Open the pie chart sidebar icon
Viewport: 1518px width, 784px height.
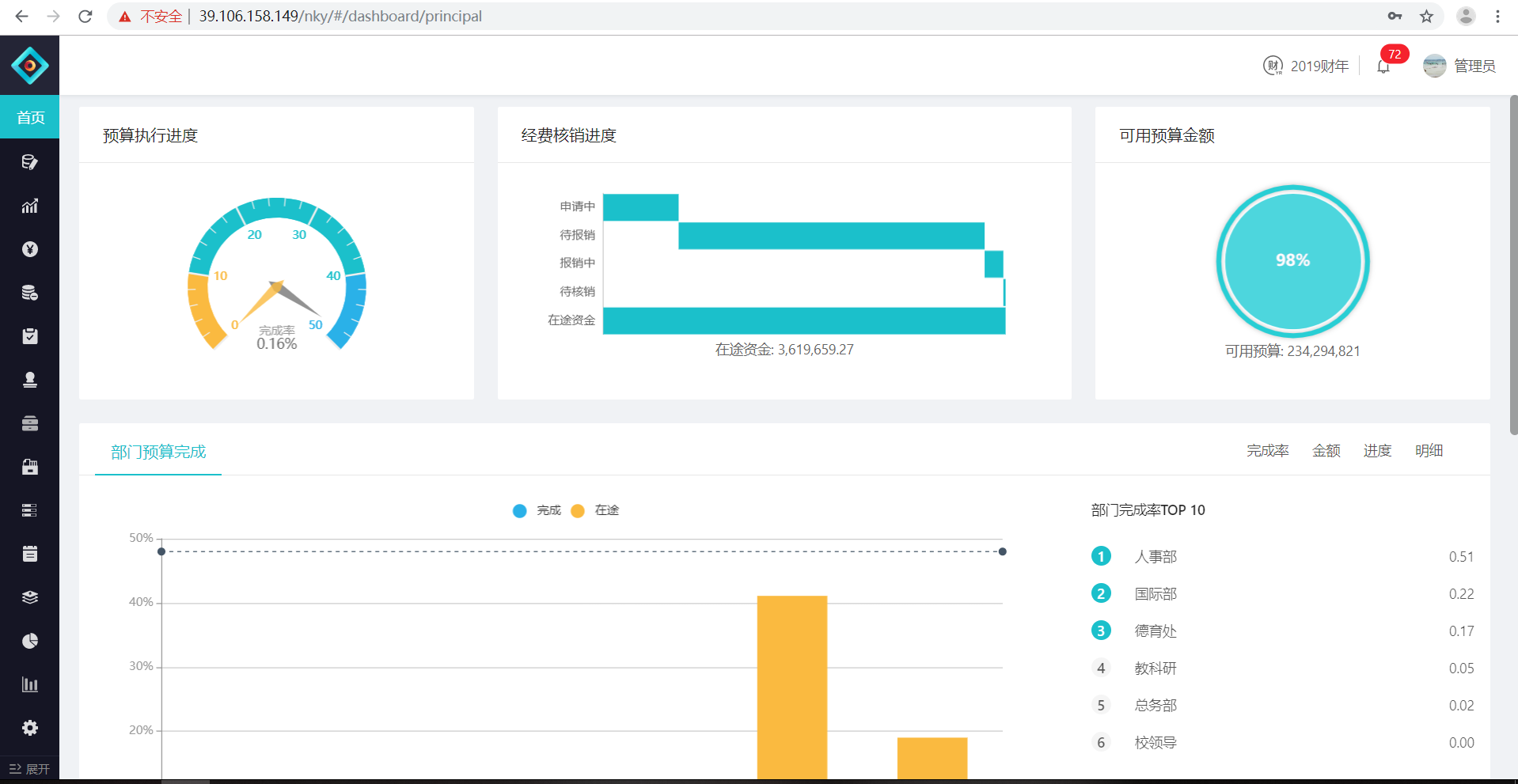coord(30,641)
